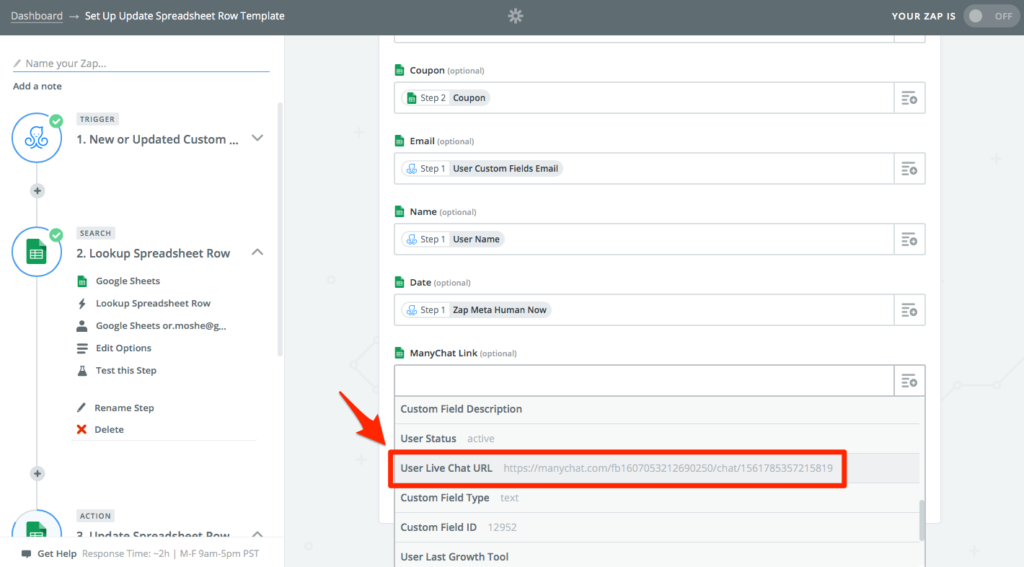Image resolution: width=1024 pixels, height=567 pixels.
Task: Open the Lookup Spreadsheet Row action substep
Action: 153,303
